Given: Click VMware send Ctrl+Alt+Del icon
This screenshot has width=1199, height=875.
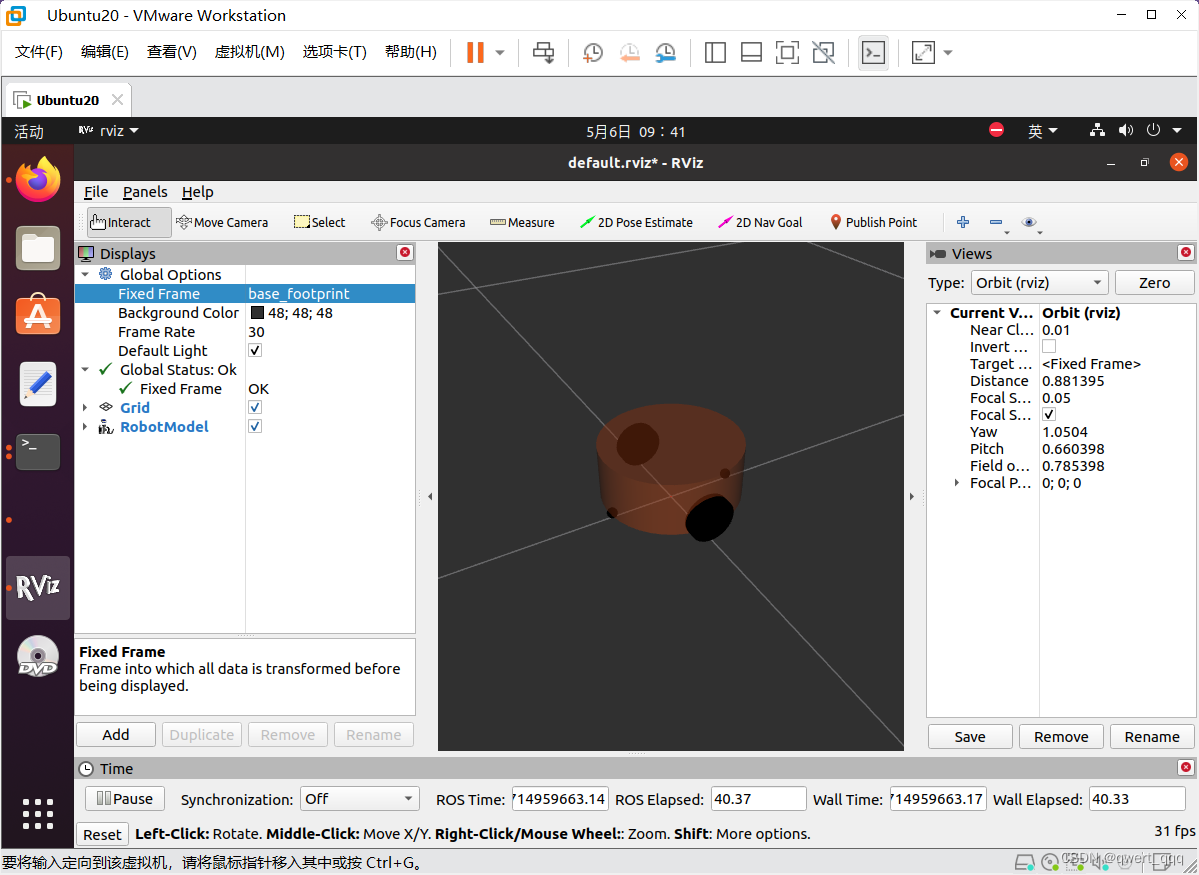Looking at the screenshot, I should [544, 52].
